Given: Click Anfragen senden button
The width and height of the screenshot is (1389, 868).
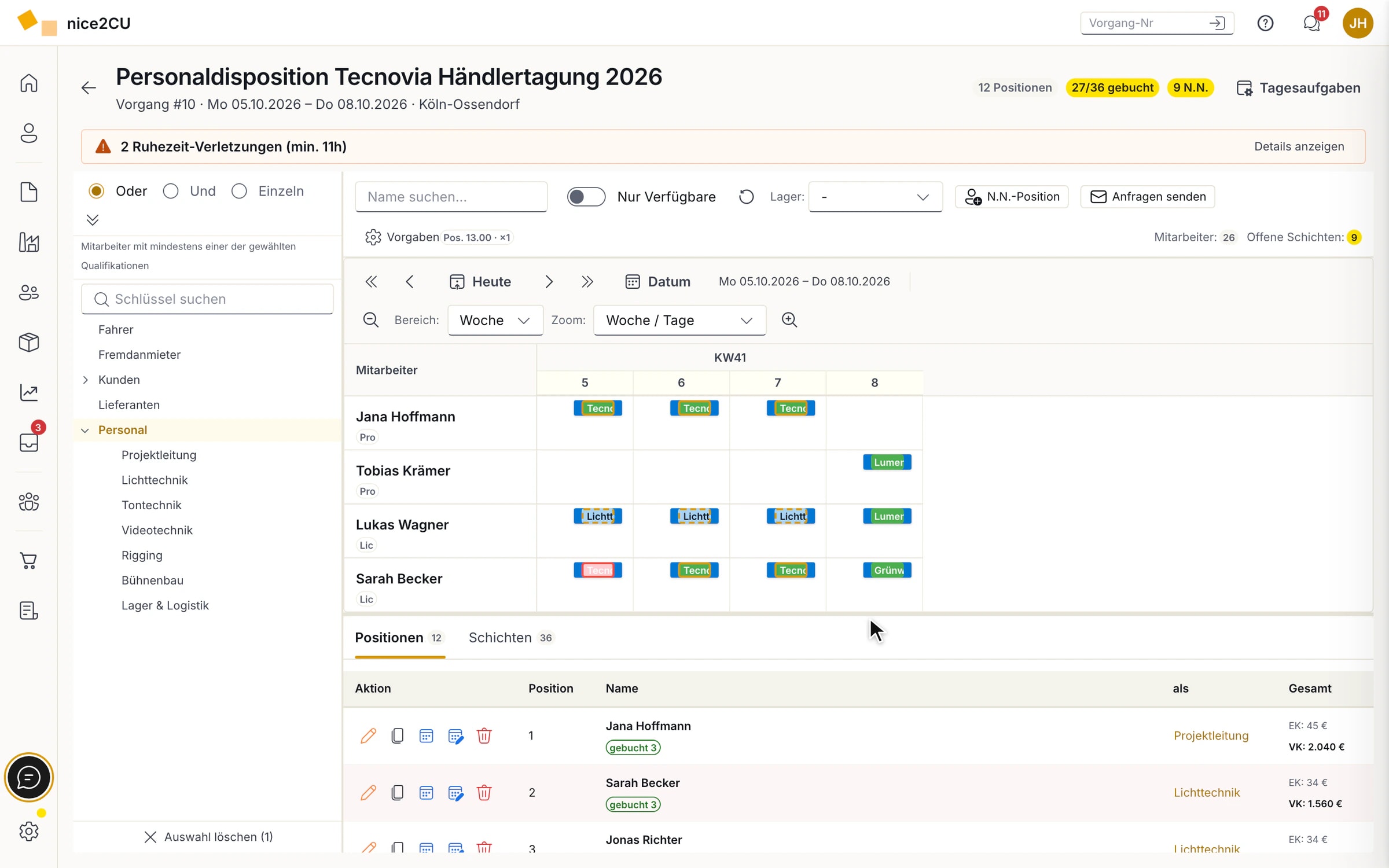Looking at the screenshot, I should pos(1147,197).
